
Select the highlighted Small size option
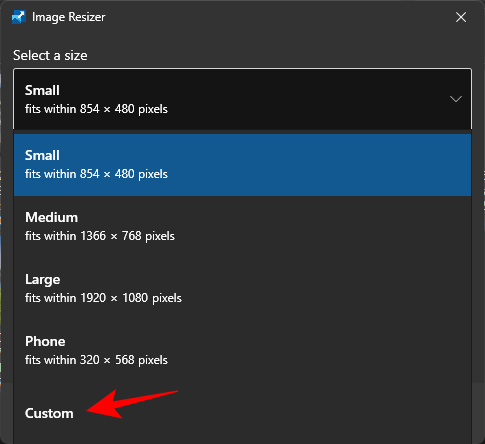(x=242, y=165)
